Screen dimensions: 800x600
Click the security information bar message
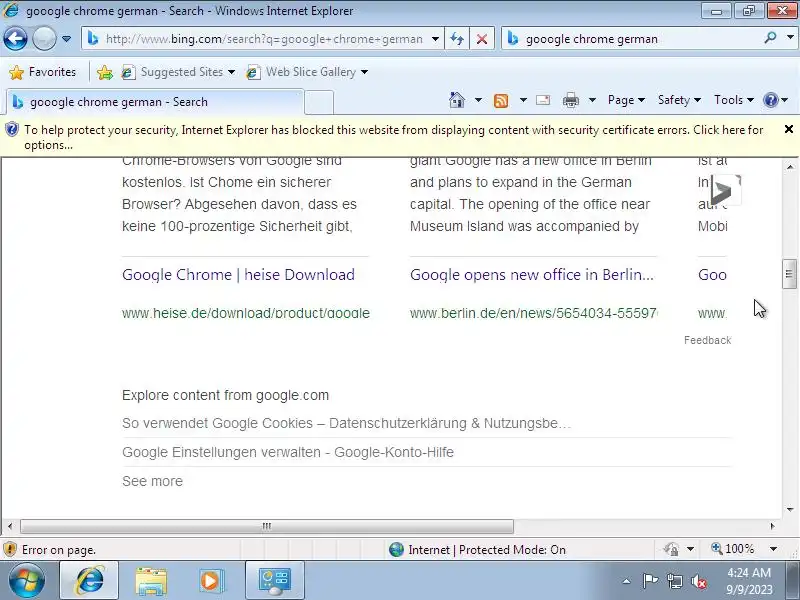coord(393,137)
